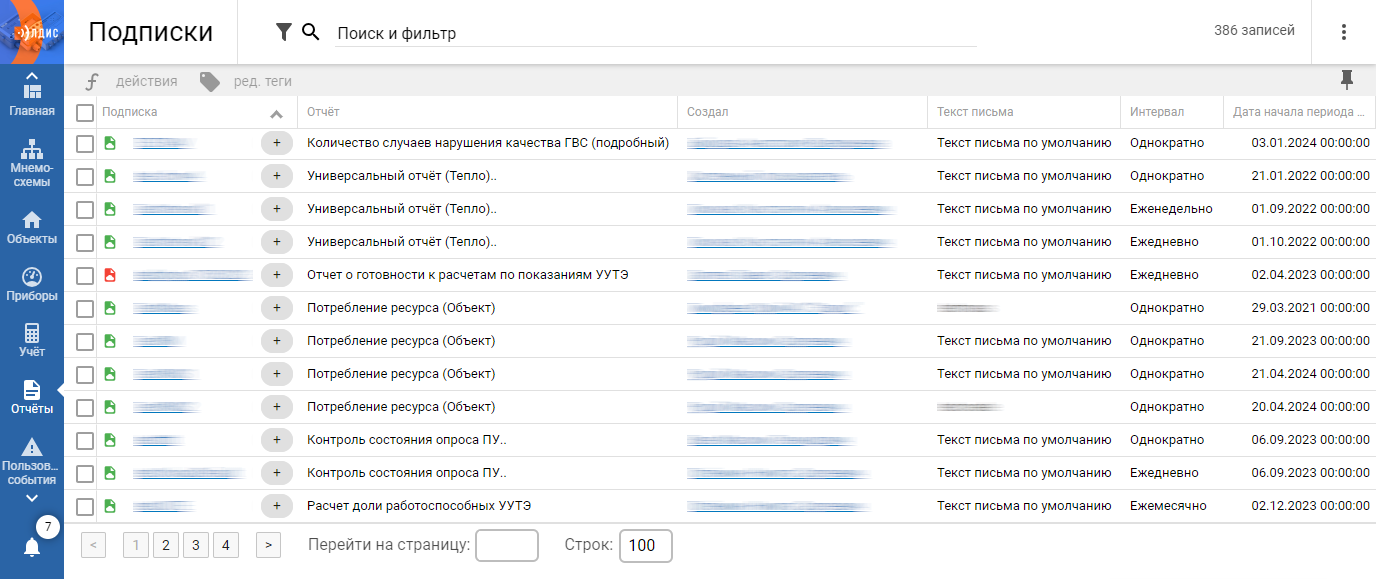Click действия toolbar label
1376x579 pixels.
point(147,81)
